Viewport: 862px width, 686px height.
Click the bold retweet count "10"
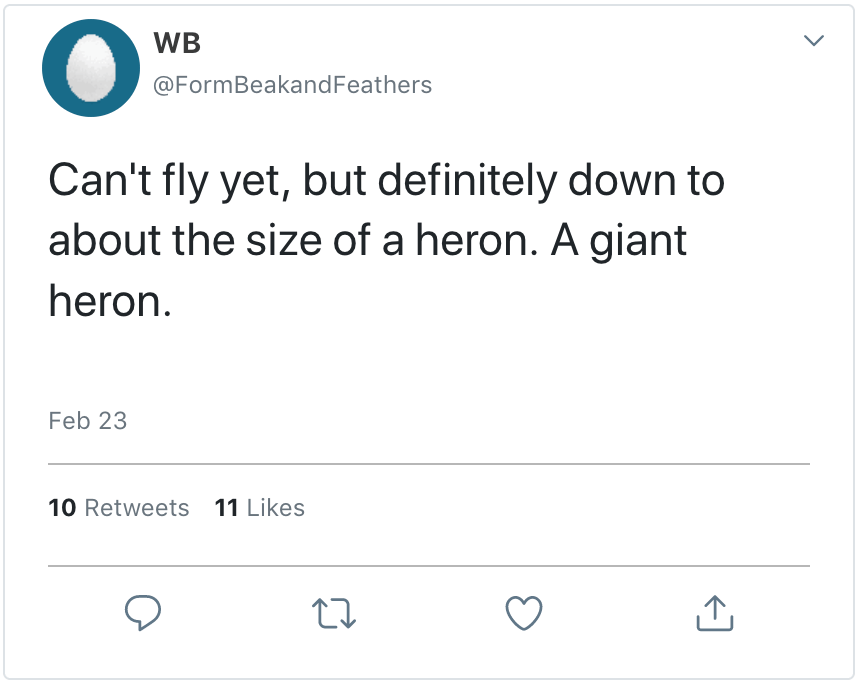tap(62, 508)
